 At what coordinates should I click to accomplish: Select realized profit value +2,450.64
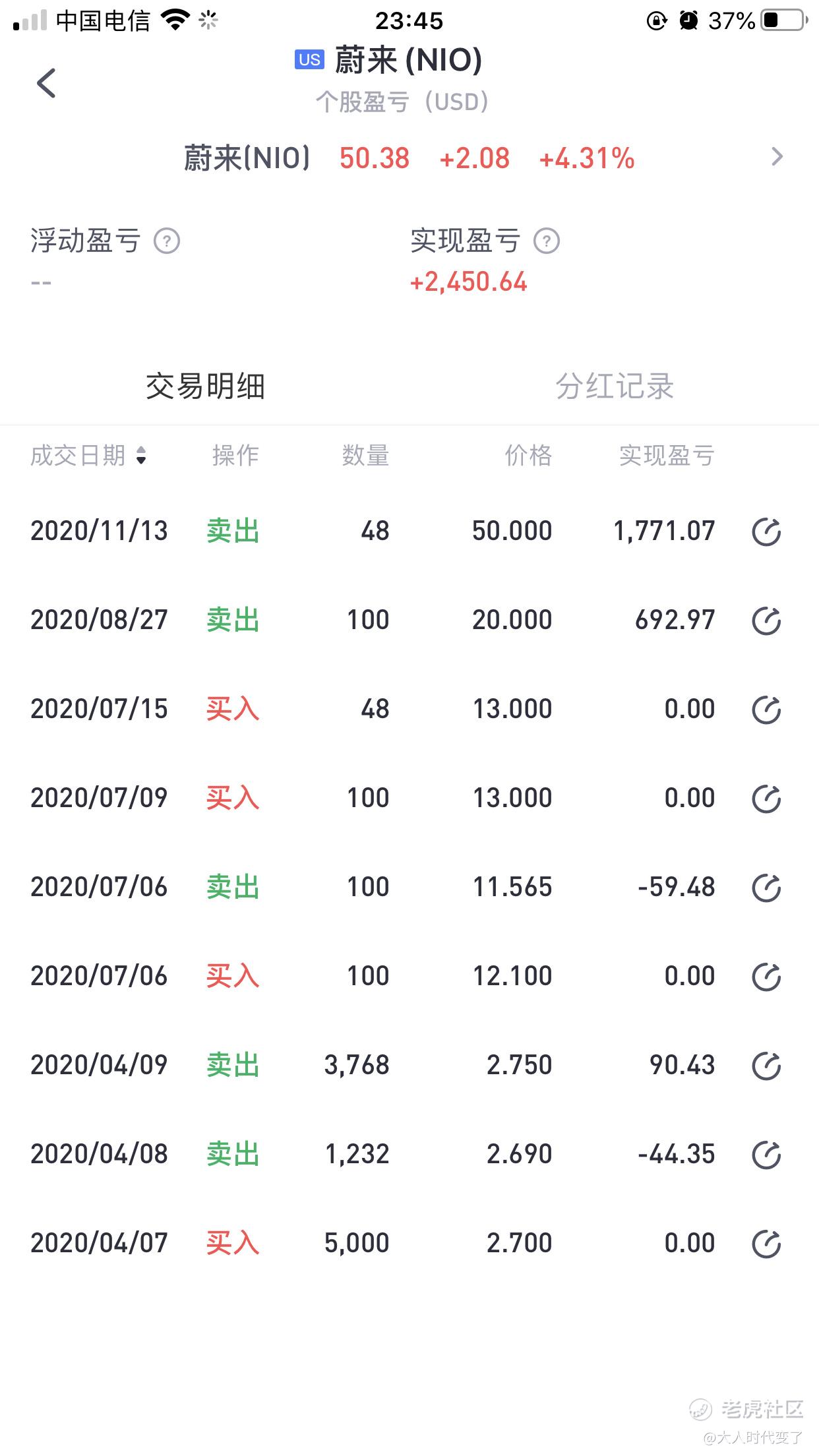[x=468, y=282]
